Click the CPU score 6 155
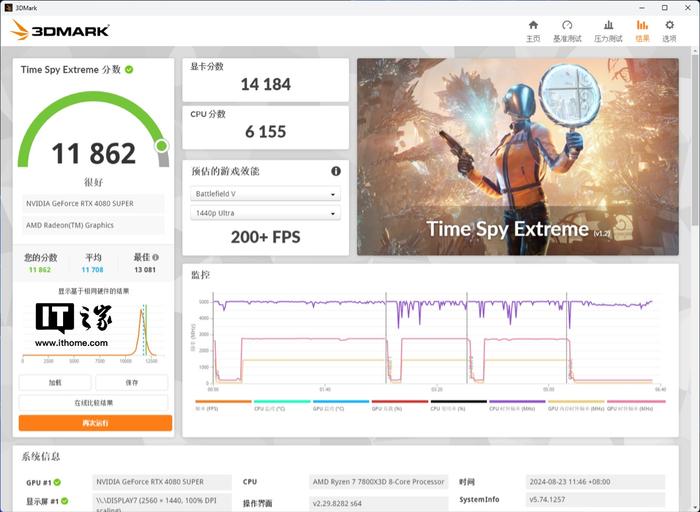This screenshot has width=700, height=512. tap(266, 132)
